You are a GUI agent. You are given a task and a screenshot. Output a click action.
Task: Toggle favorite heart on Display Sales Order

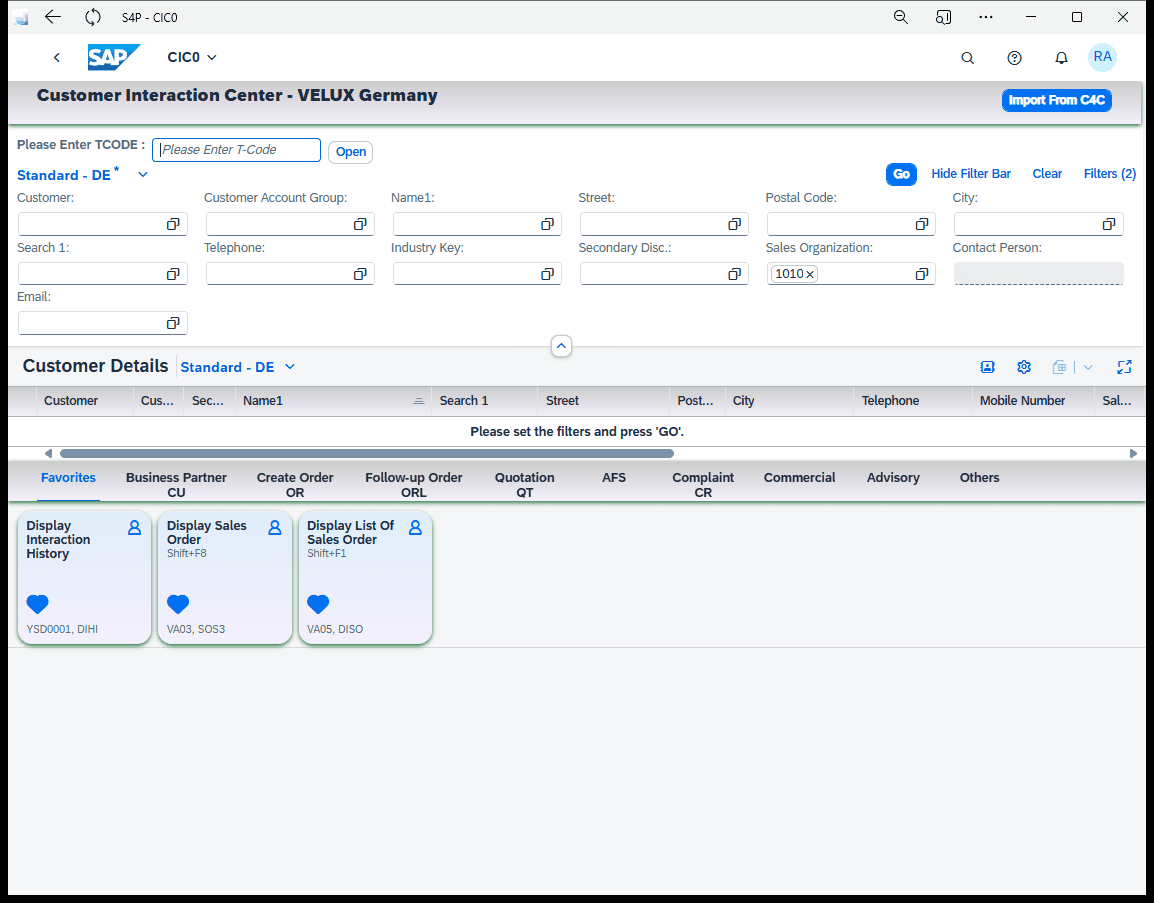(x=178, y=604)
